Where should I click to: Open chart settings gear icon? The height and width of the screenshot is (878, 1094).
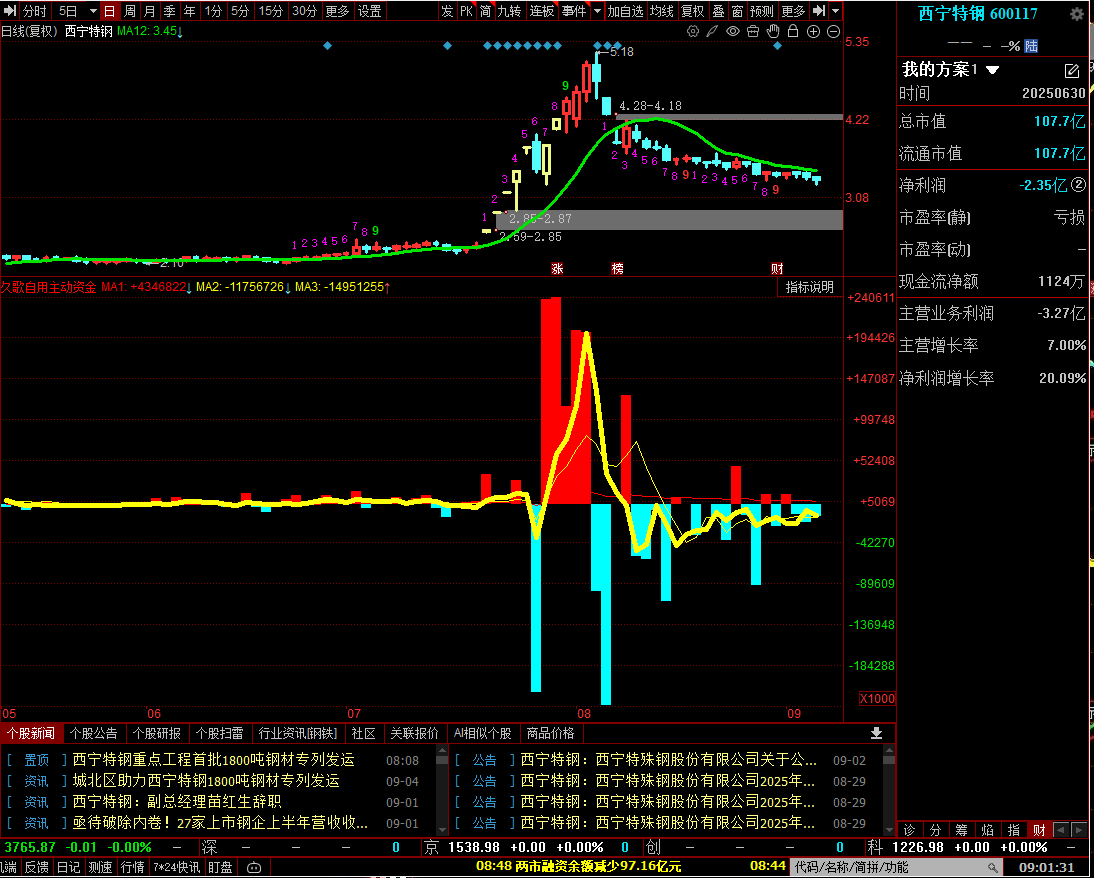tap(692, 31)
